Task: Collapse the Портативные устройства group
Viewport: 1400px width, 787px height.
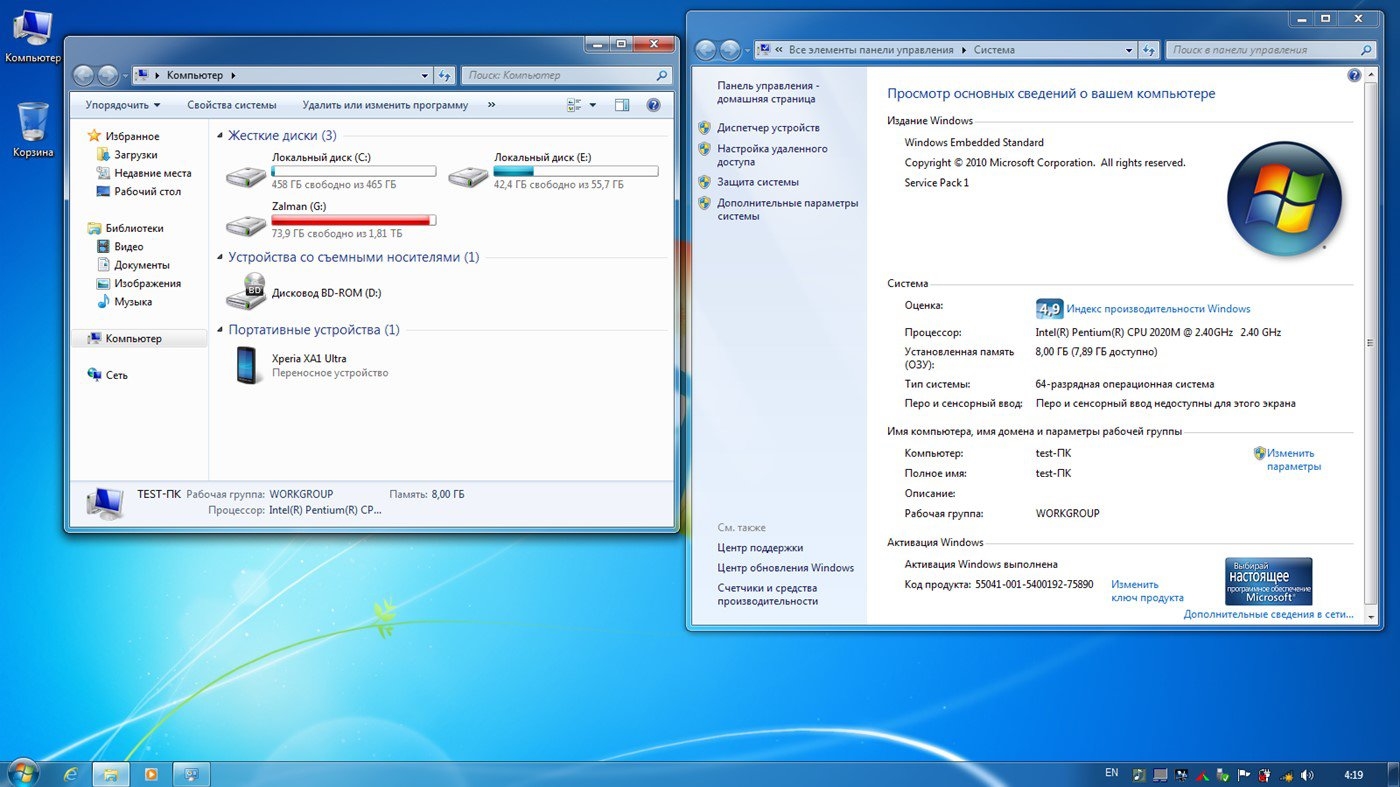Action: [220, 330]
